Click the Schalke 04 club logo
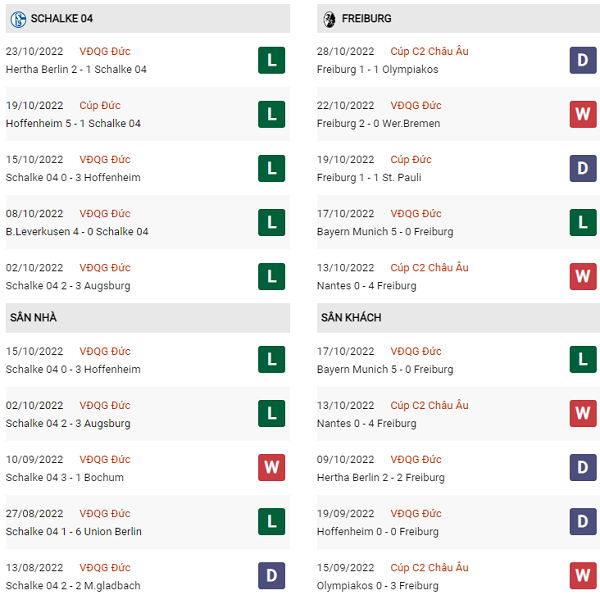 coord(17,18)
